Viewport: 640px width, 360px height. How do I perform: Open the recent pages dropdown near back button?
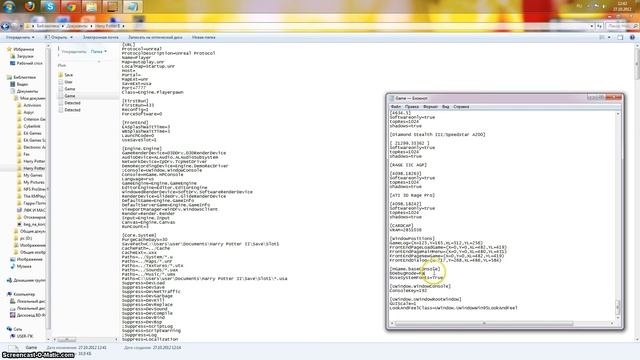[22, 26]
